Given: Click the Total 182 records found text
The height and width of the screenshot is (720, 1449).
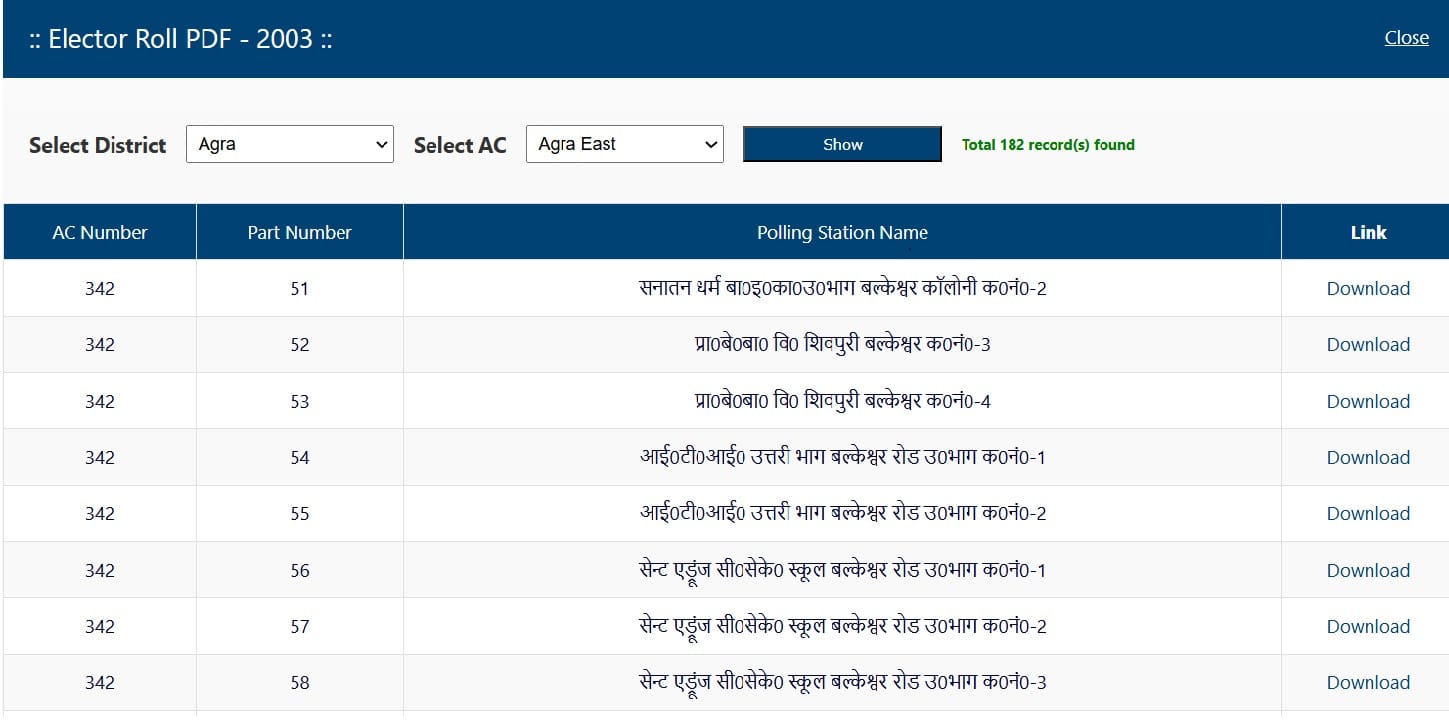Looking at the screenshot, I should pos(1047,144).
